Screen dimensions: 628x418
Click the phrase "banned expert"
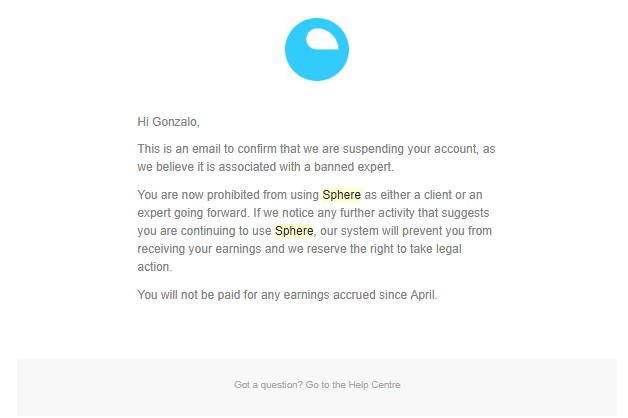pyautogui.click(x=353, y=167)
